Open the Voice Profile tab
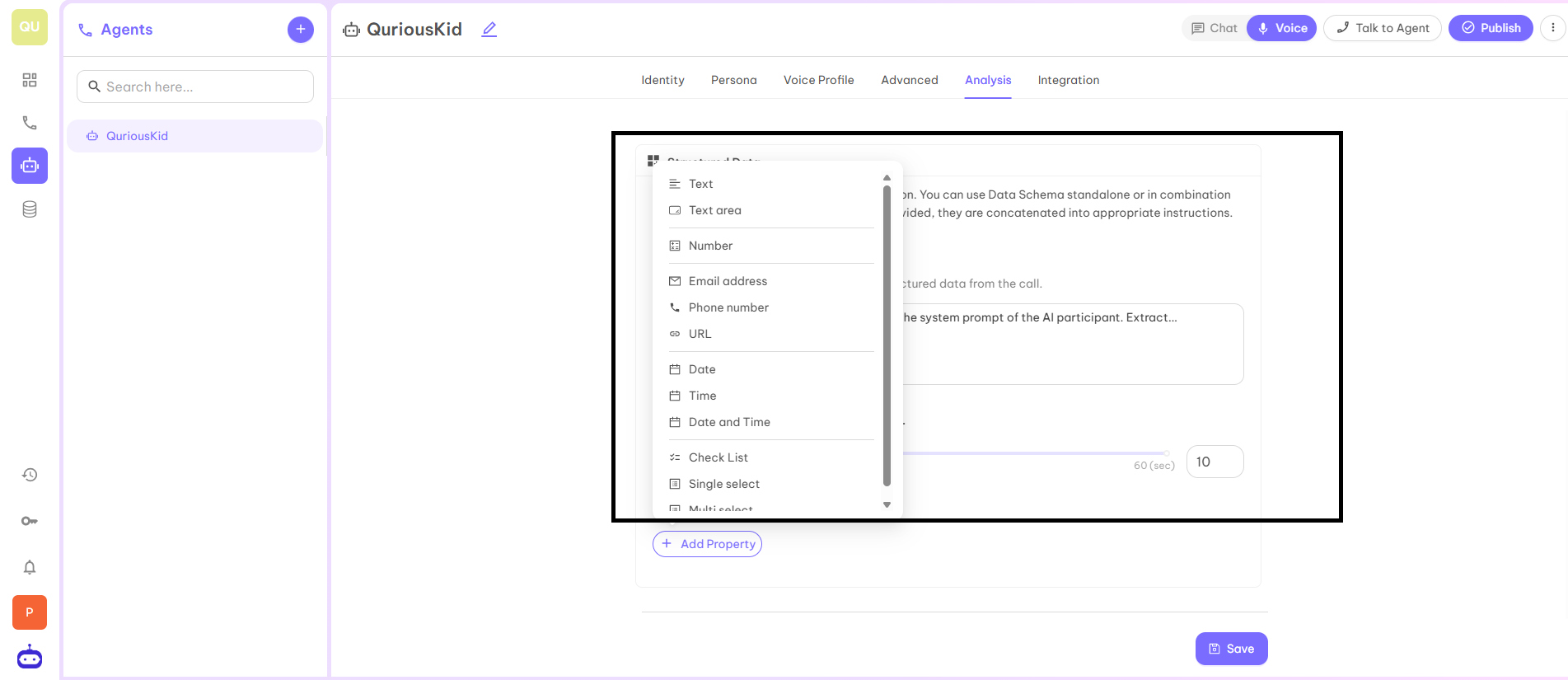 pos(819,80)
